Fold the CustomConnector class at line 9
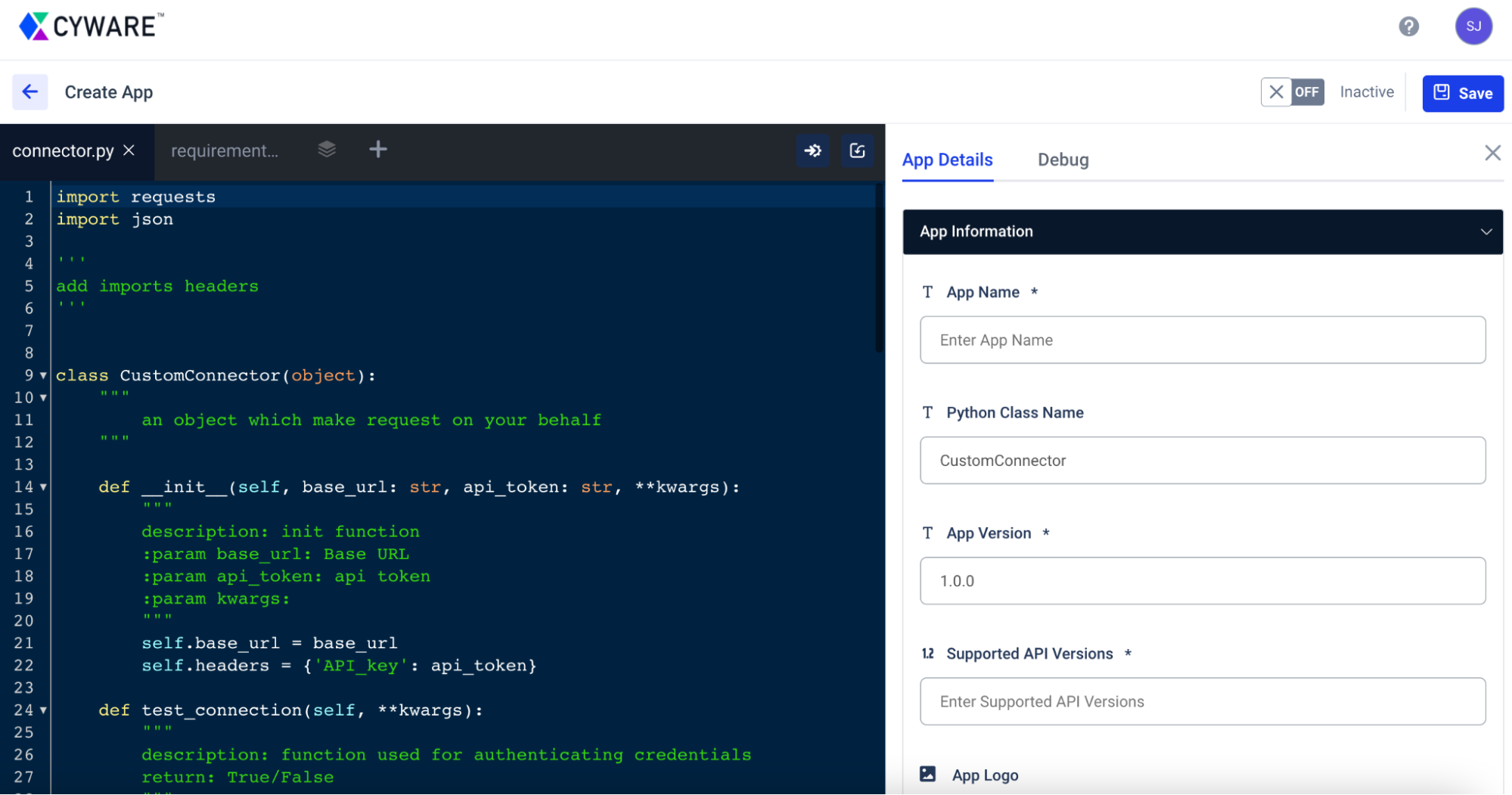The image size is (1512, 795). pyautogui.click(x=43, y=376)
